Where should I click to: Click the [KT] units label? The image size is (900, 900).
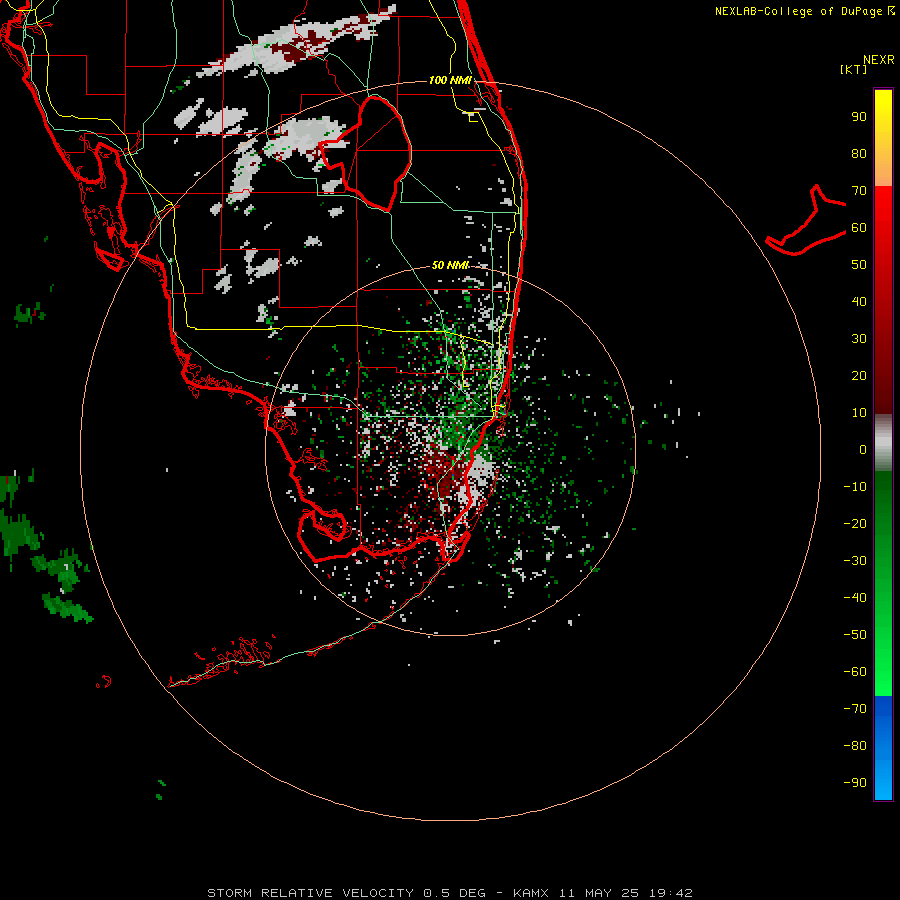coord(853,69)
